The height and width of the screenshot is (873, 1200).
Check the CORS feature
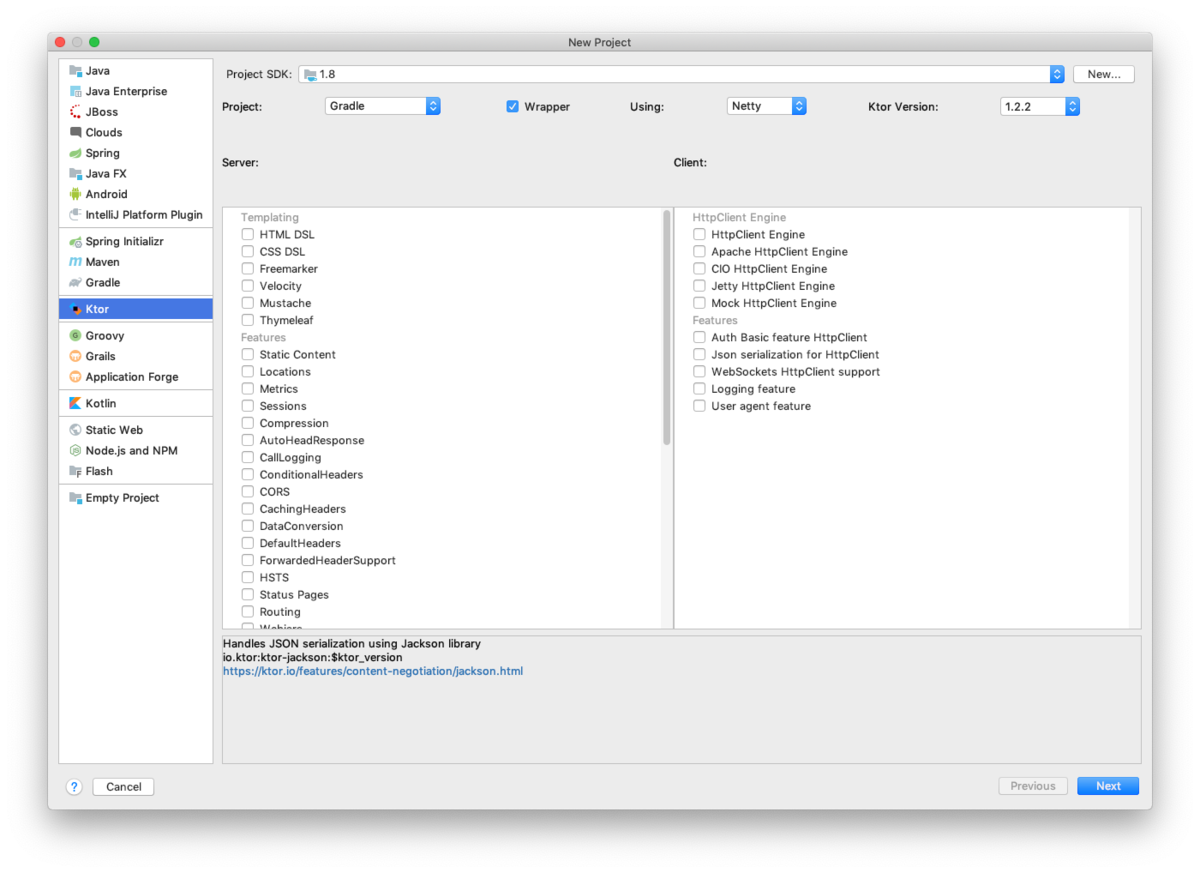248,492
